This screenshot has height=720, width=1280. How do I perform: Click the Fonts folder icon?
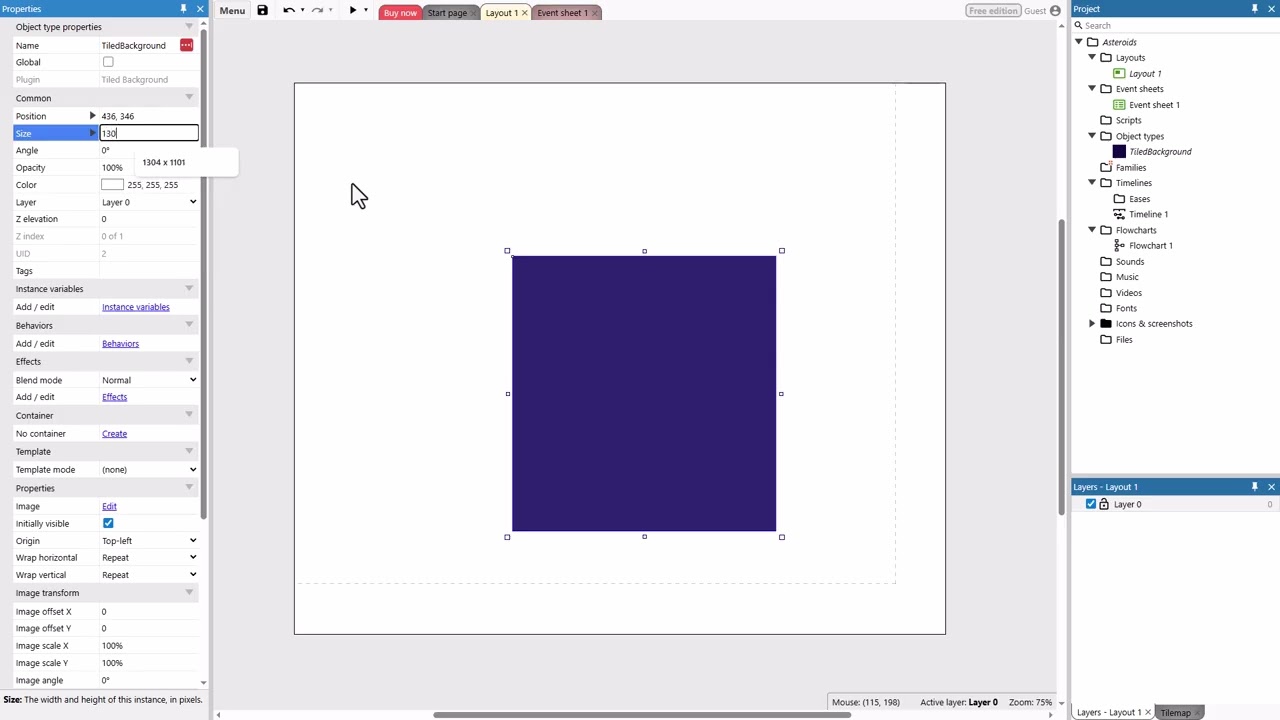click(1106, 308)
